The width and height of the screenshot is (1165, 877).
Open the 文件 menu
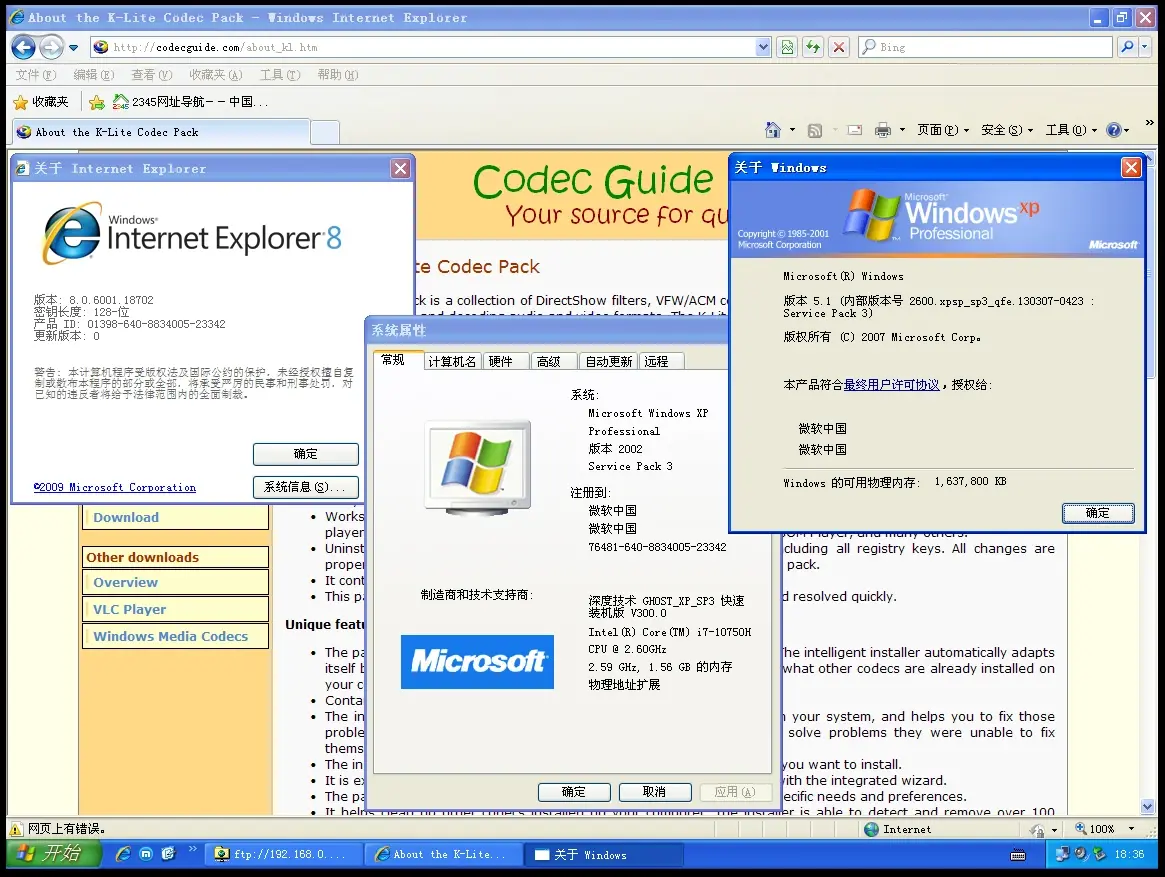[x=36, y=75]
